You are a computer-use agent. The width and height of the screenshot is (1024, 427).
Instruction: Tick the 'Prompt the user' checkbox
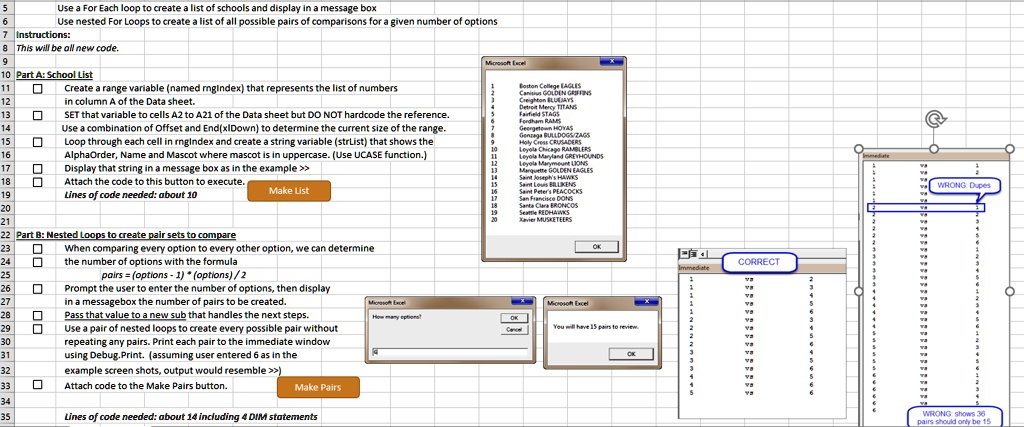[x=37, y=290]
